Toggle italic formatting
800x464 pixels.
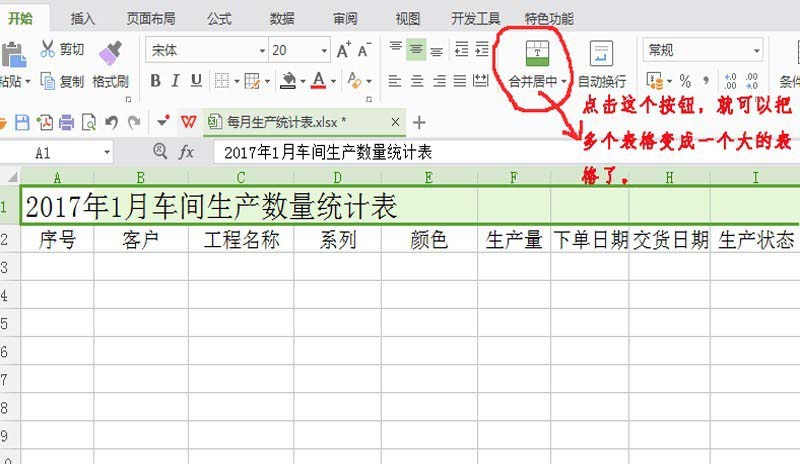[176, 81]
